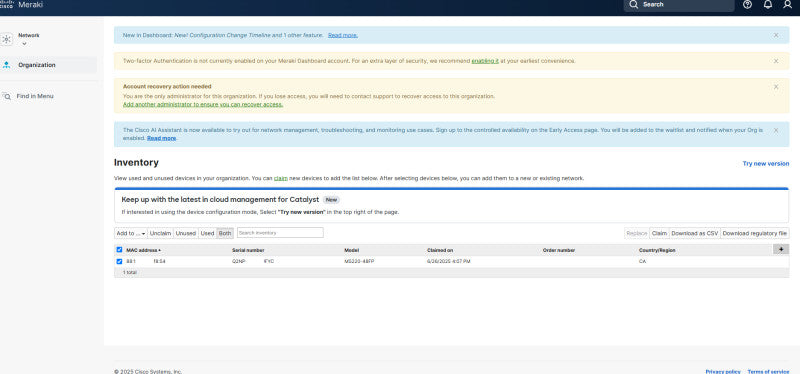Click the Country/Region column header
This screenshot has width=800, height=374.
(x=656, y=251)
